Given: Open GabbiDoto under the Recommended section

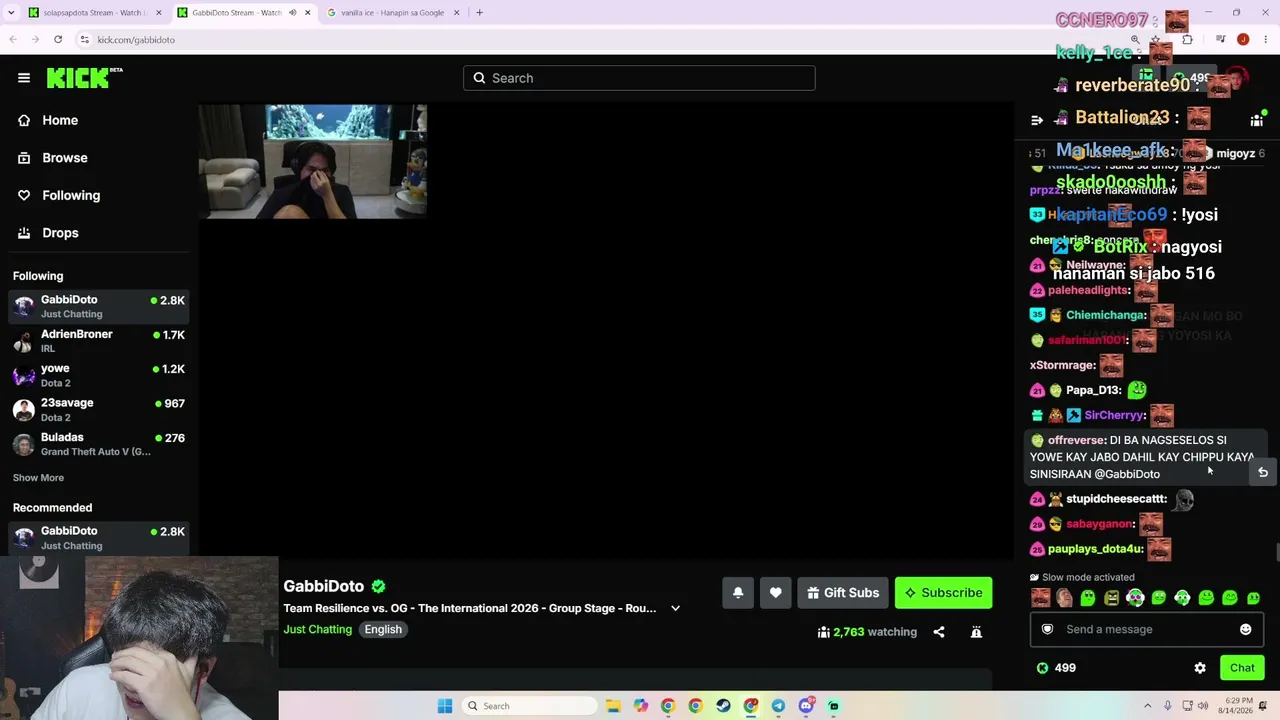Looking at the screenshot, I should tap(98, 538).
